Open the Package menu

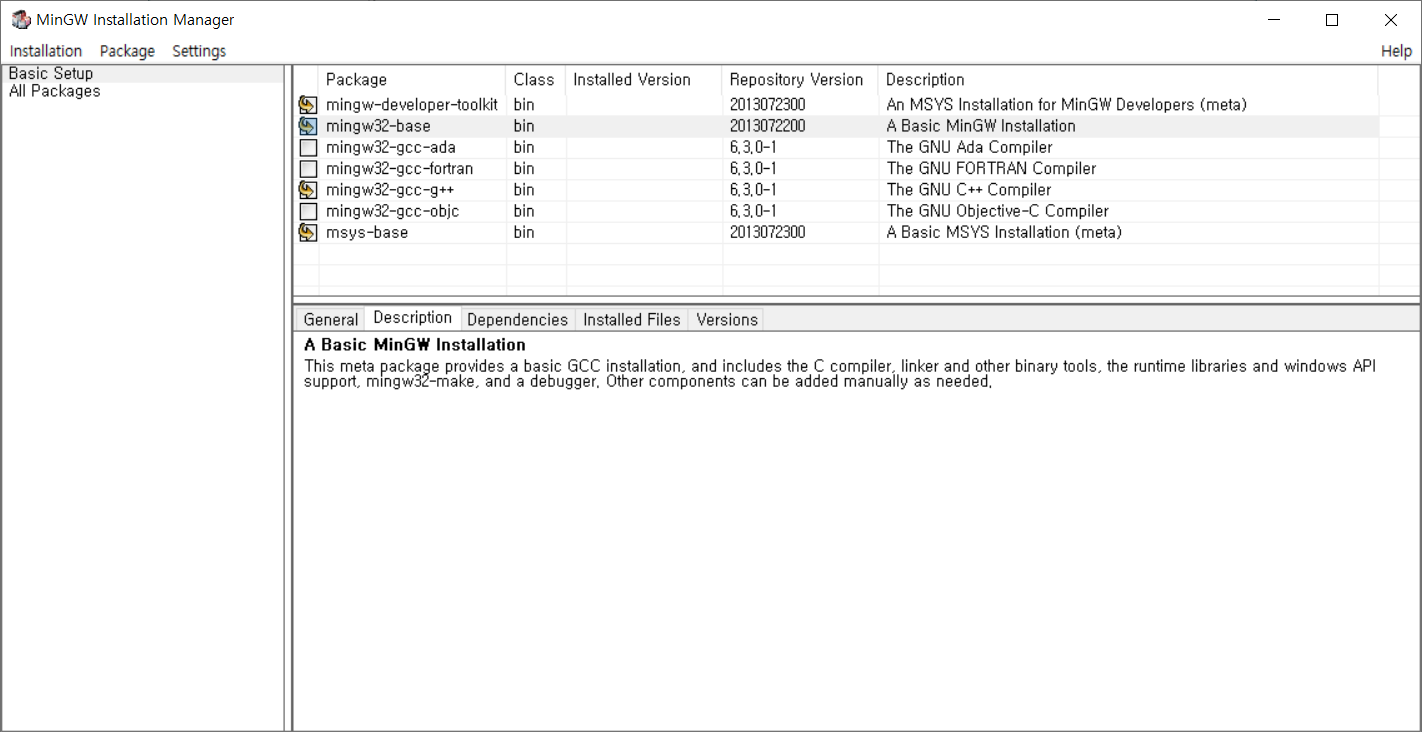coord(127,51)
